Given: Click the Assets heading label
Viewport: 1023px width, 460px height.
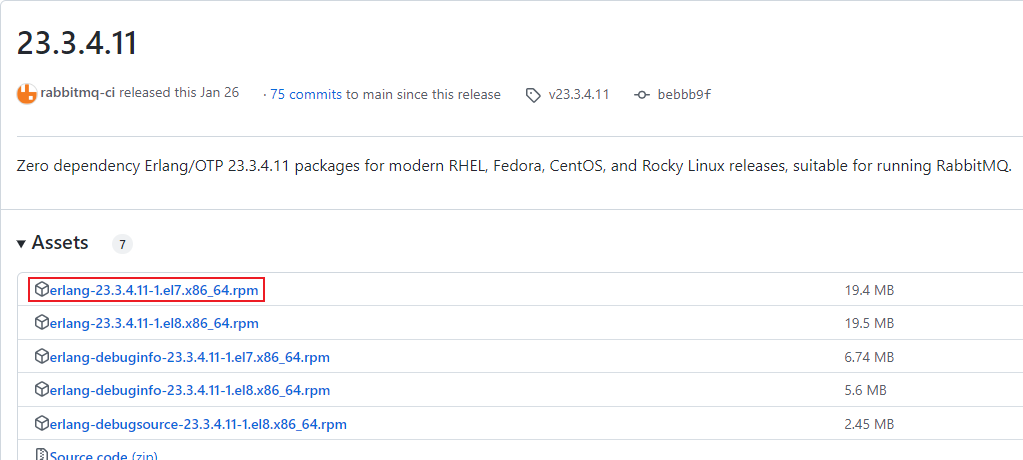Looking at the screenshot, I should pos(59,243).
